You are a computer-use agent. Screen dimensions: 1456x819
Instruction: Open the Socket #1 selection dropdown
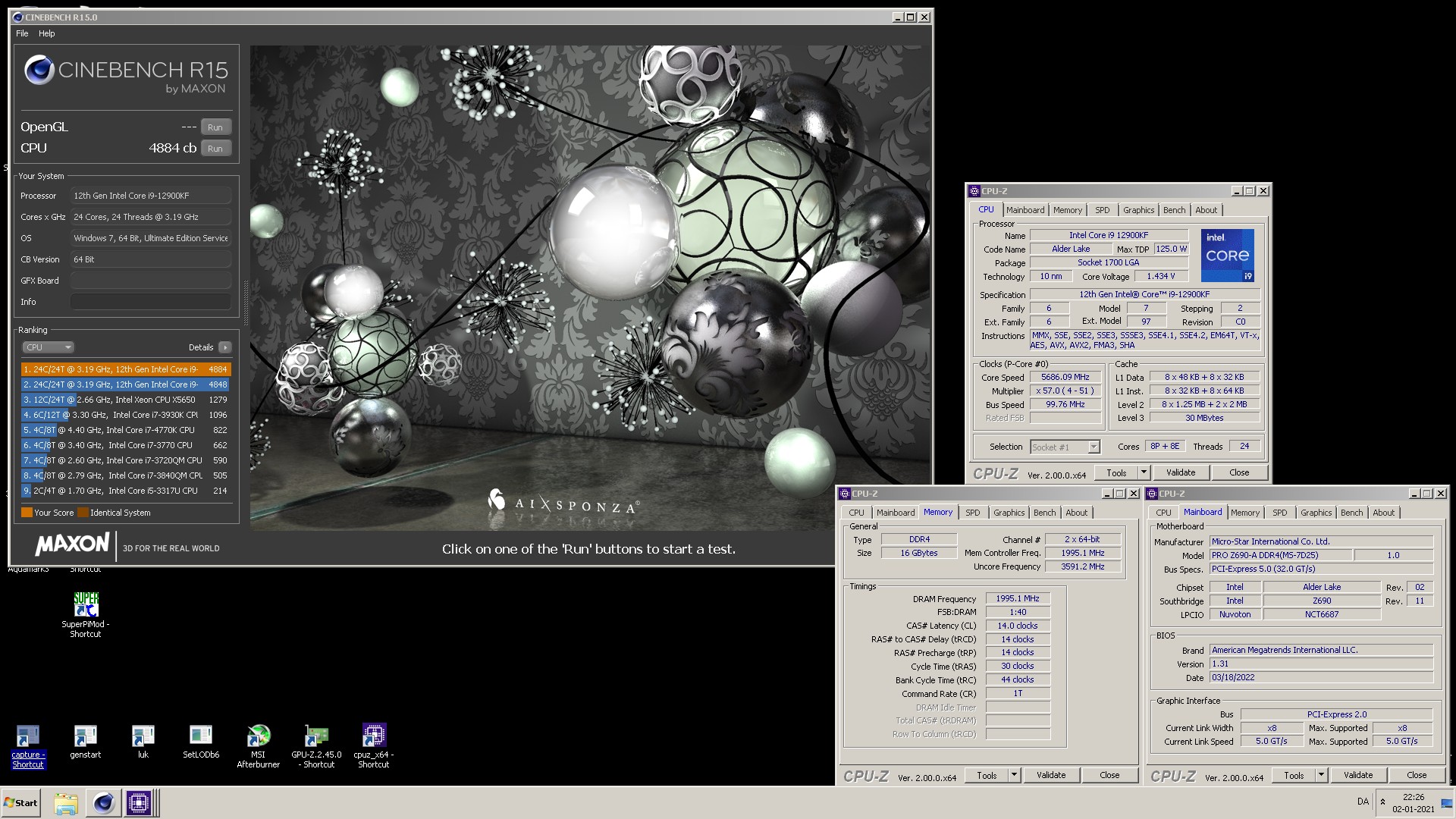1065,447
